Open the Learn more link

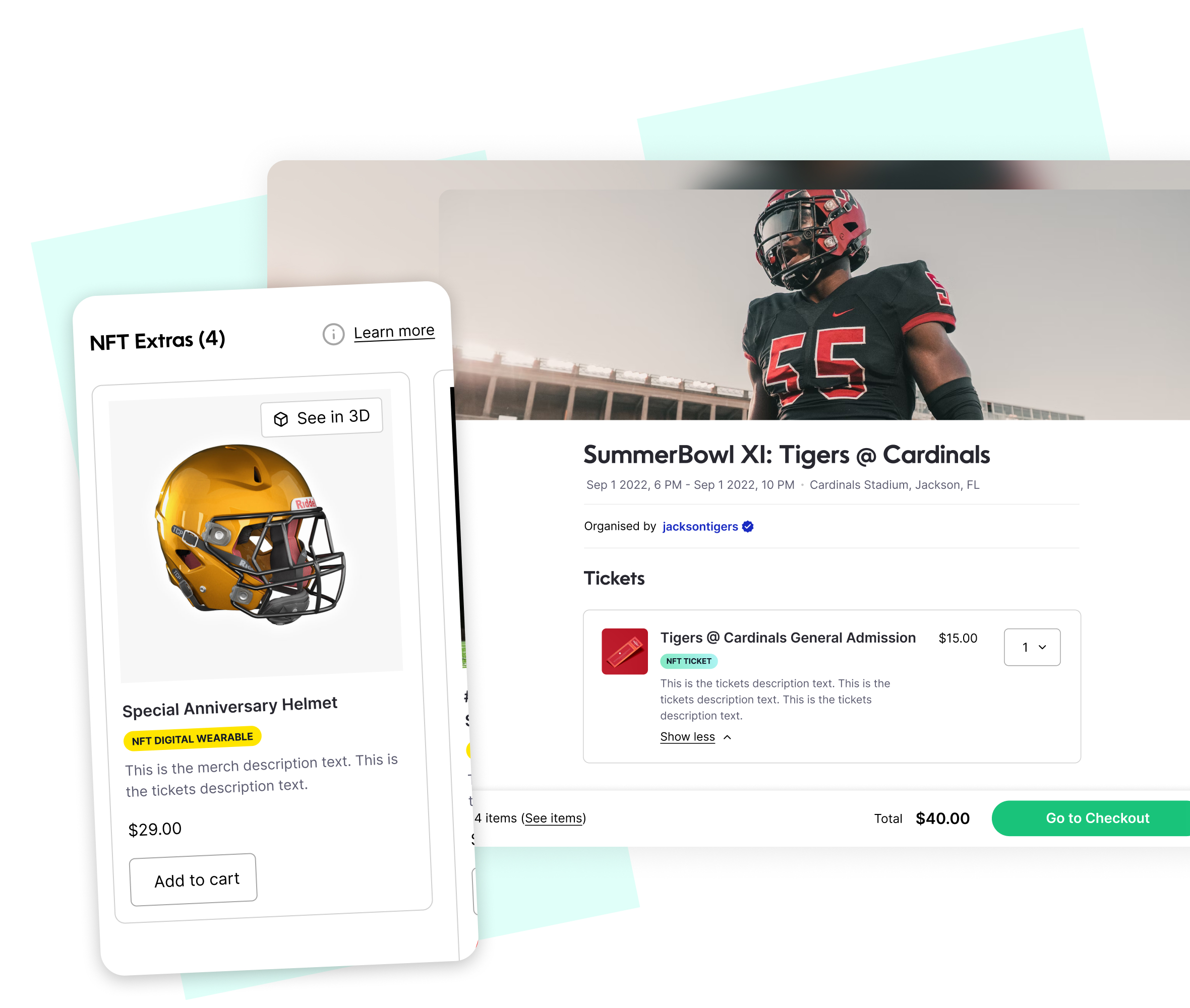[394, 332]
